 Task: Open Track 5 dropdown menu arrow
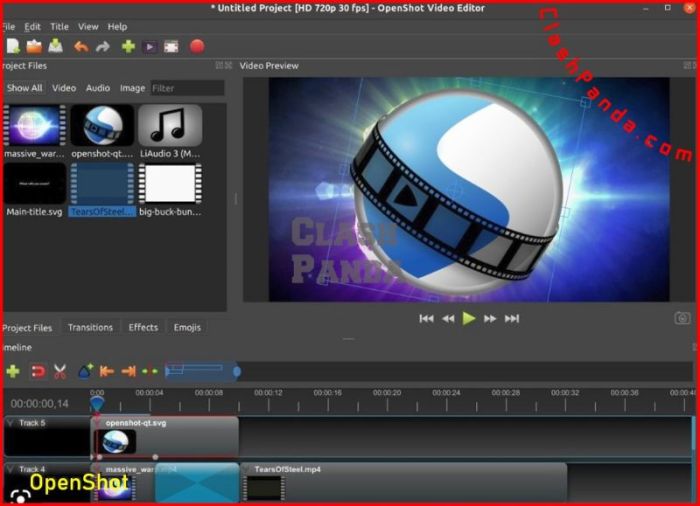(x=11, y=423)
